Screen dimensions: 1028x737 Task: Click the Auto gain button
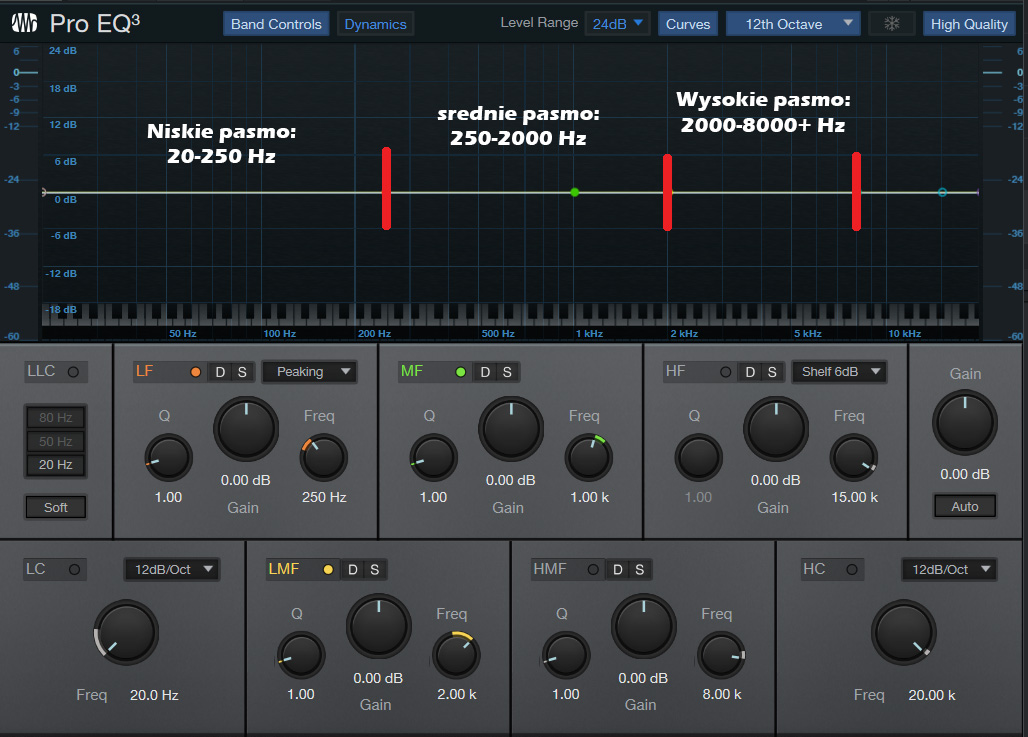tap(964, 506)
